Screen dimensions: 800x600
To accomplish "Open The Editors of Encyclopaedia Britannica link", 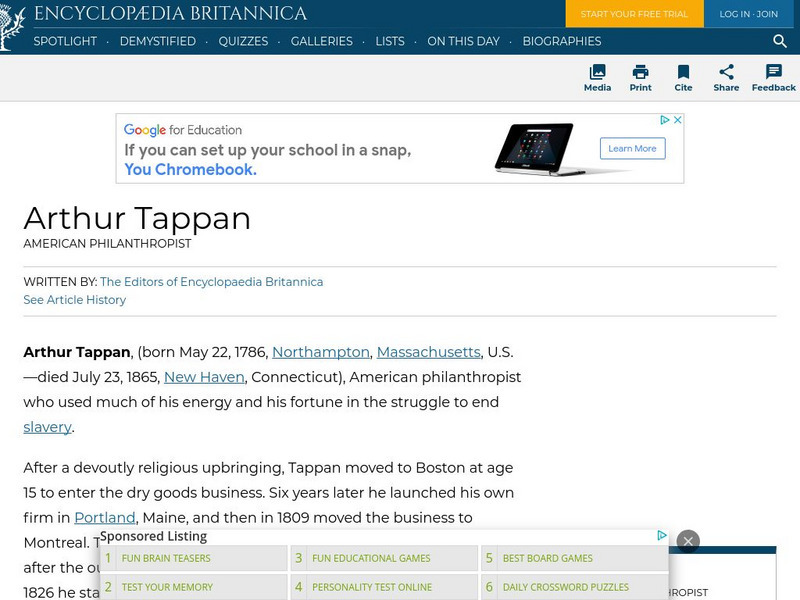I will click(x=211, y=282).
